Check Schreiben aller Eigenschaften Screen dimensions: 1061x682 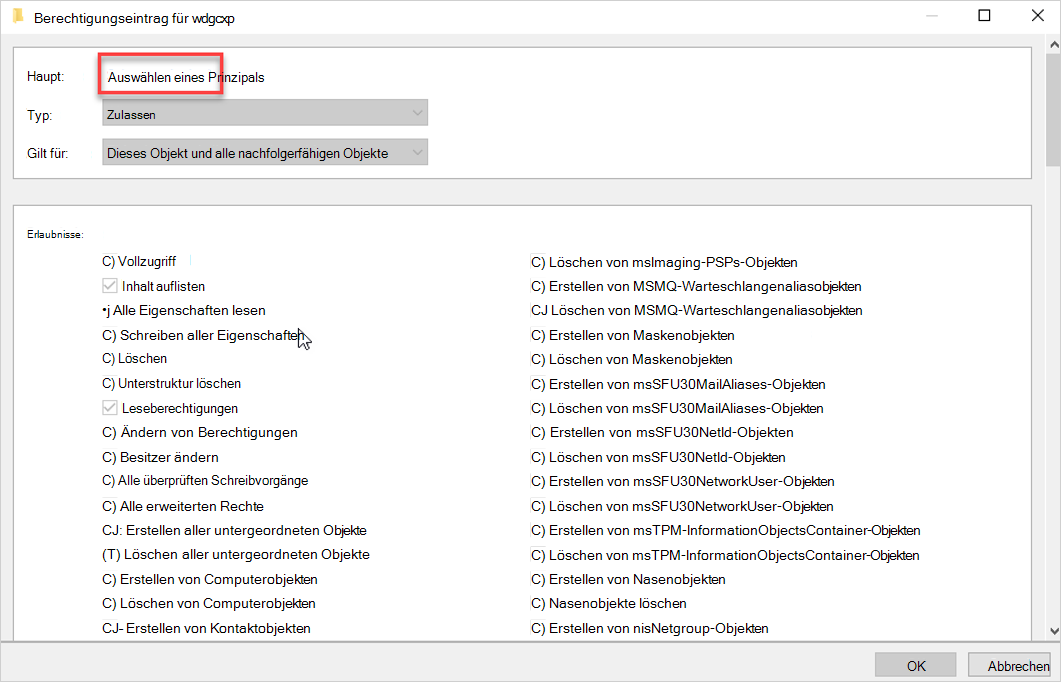107,335
